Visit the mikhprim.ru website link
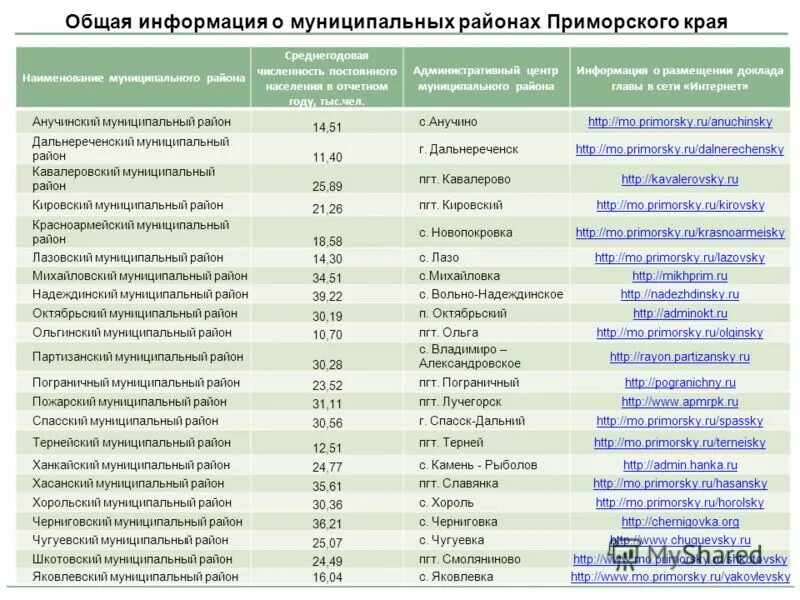This screenshot has width=800, height=600. pos(682,276)
